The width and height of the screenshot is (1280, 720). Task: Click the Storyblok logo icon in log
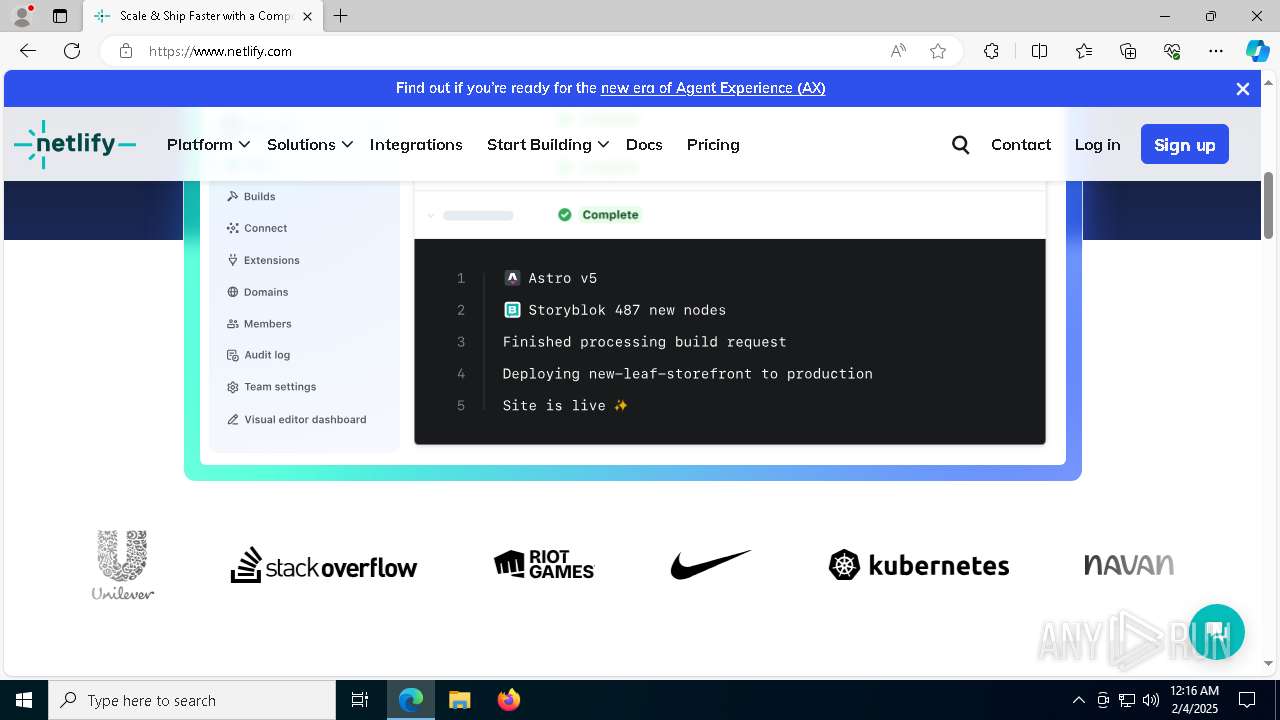[512, 310]
